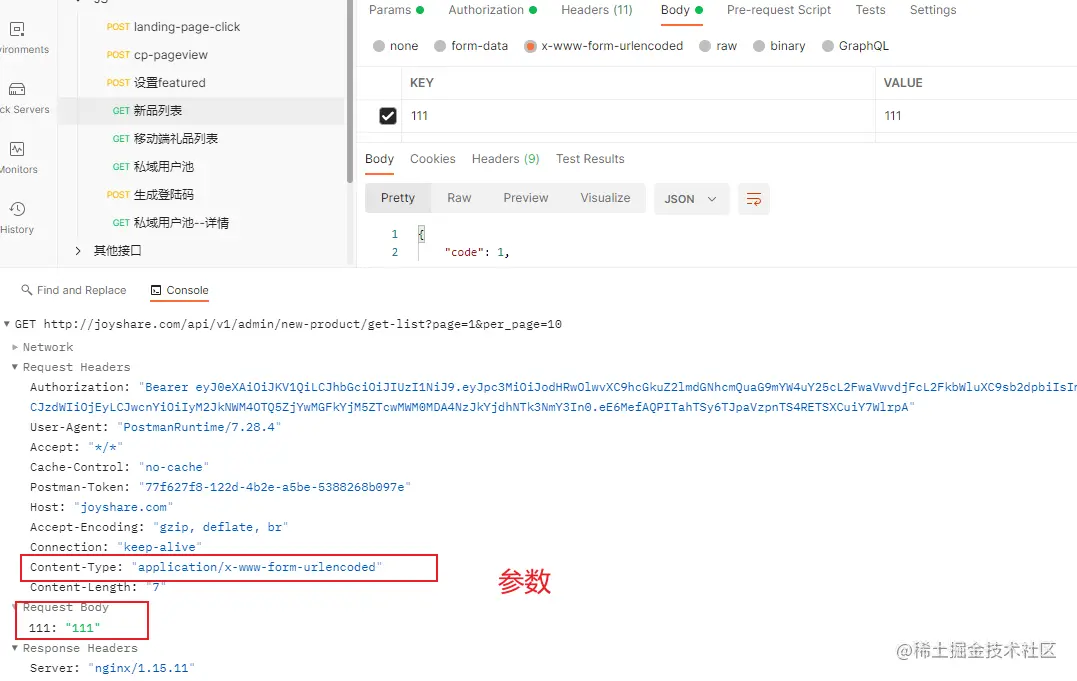Select the Pretty view button
This screenshot has width=1077, height=681.
[398, 198]
